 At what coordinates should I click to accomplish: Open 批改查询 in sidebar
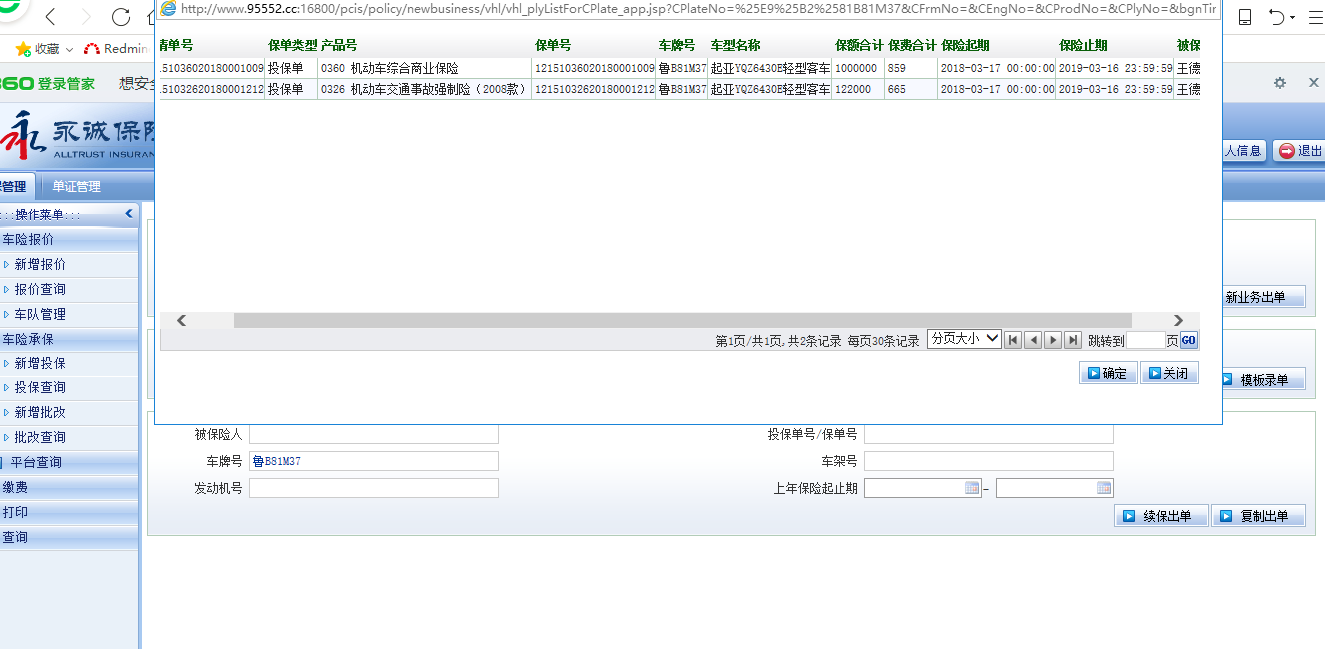[40, 437]
